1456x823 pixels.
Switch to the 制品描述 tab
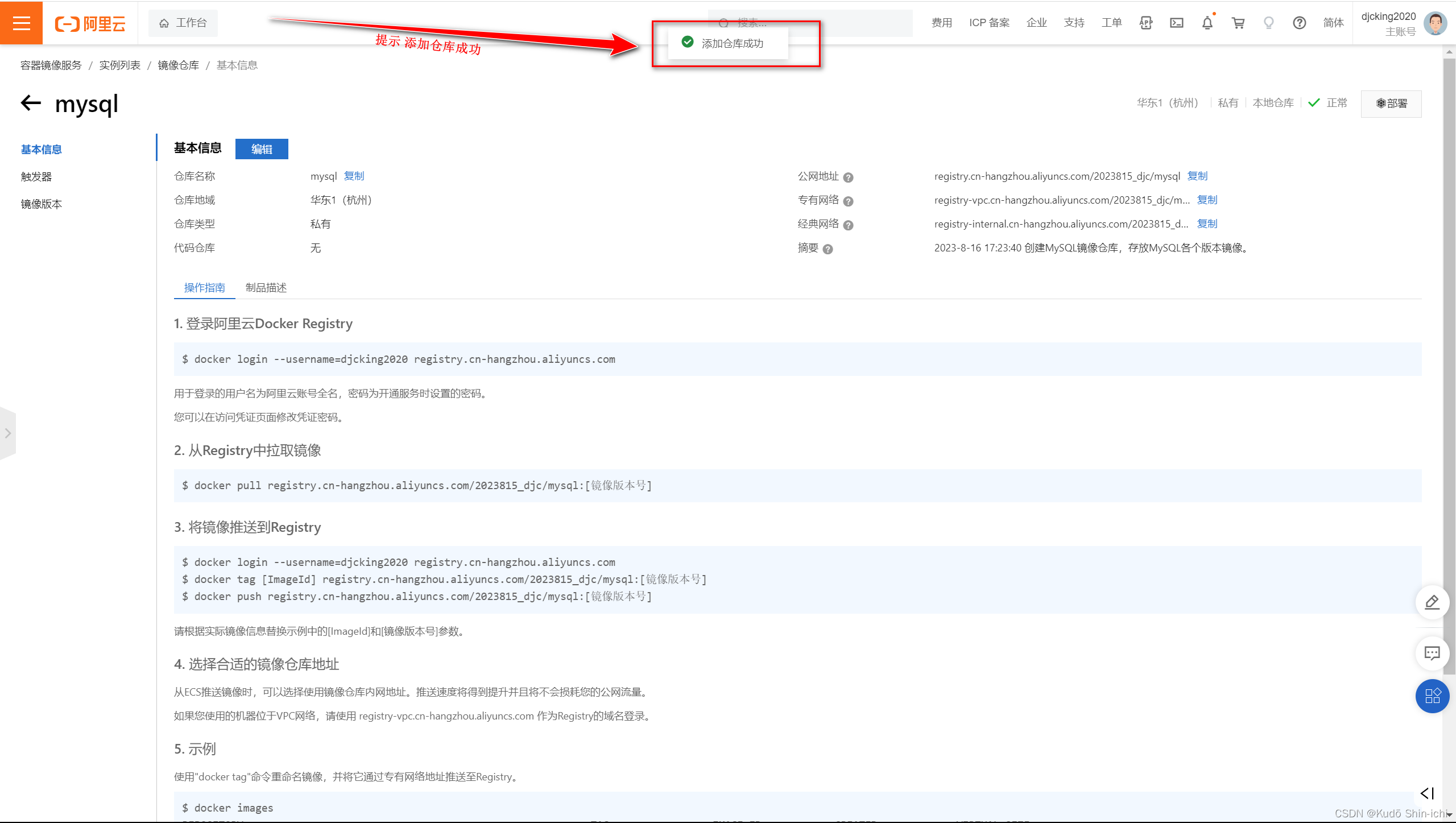(266, 288)
